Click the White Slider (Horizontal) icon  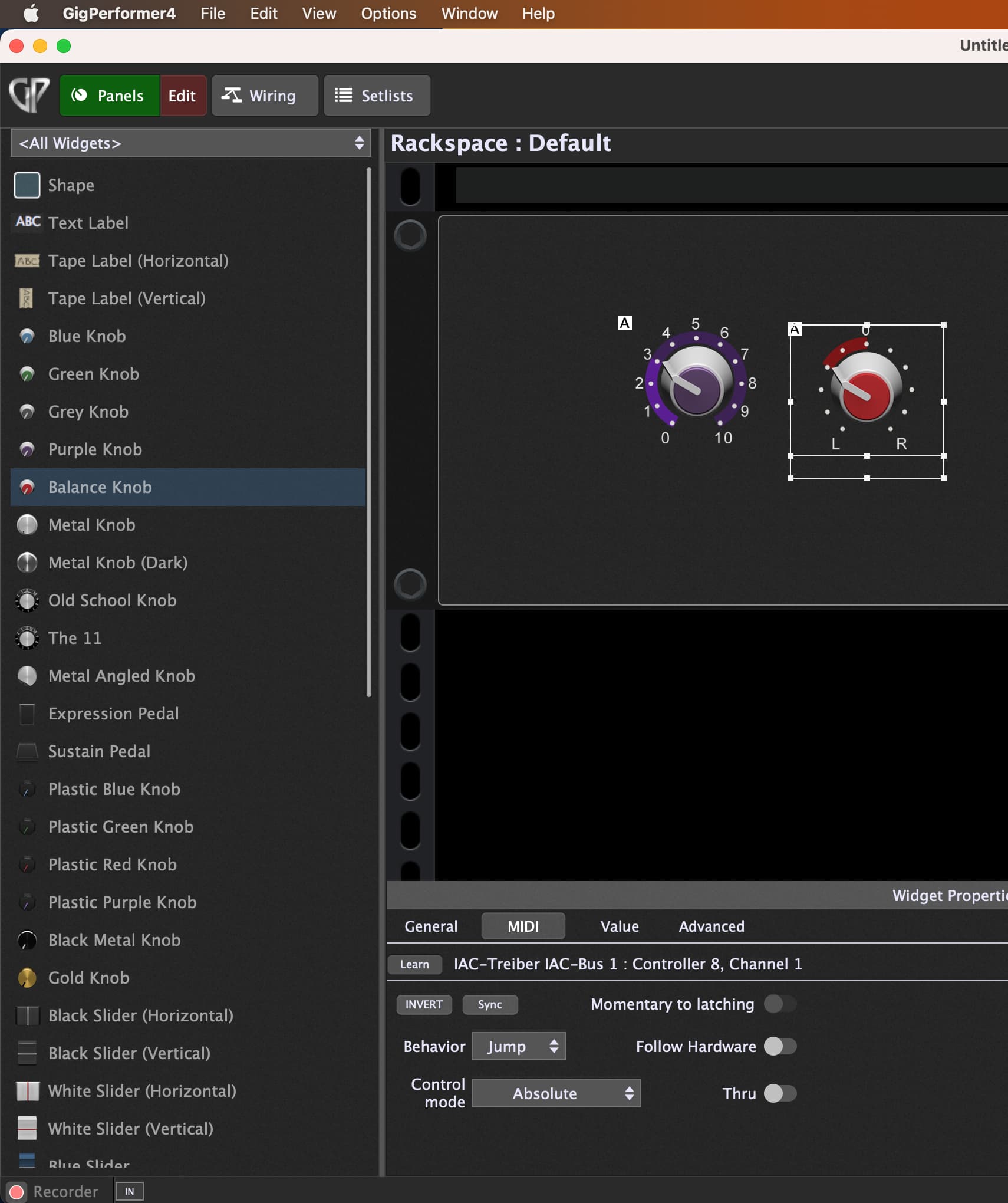[27, 1091]
